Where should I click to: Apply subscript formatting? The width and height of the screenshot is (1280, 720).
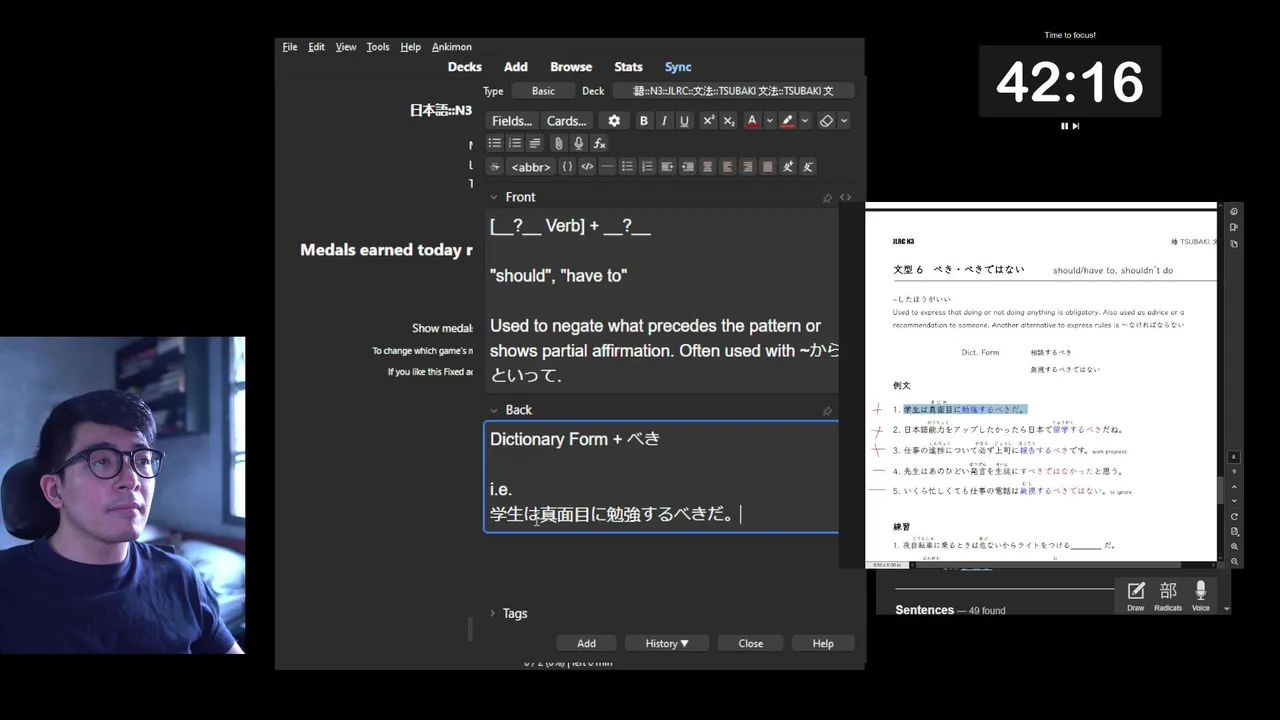[x=729, y=121]
